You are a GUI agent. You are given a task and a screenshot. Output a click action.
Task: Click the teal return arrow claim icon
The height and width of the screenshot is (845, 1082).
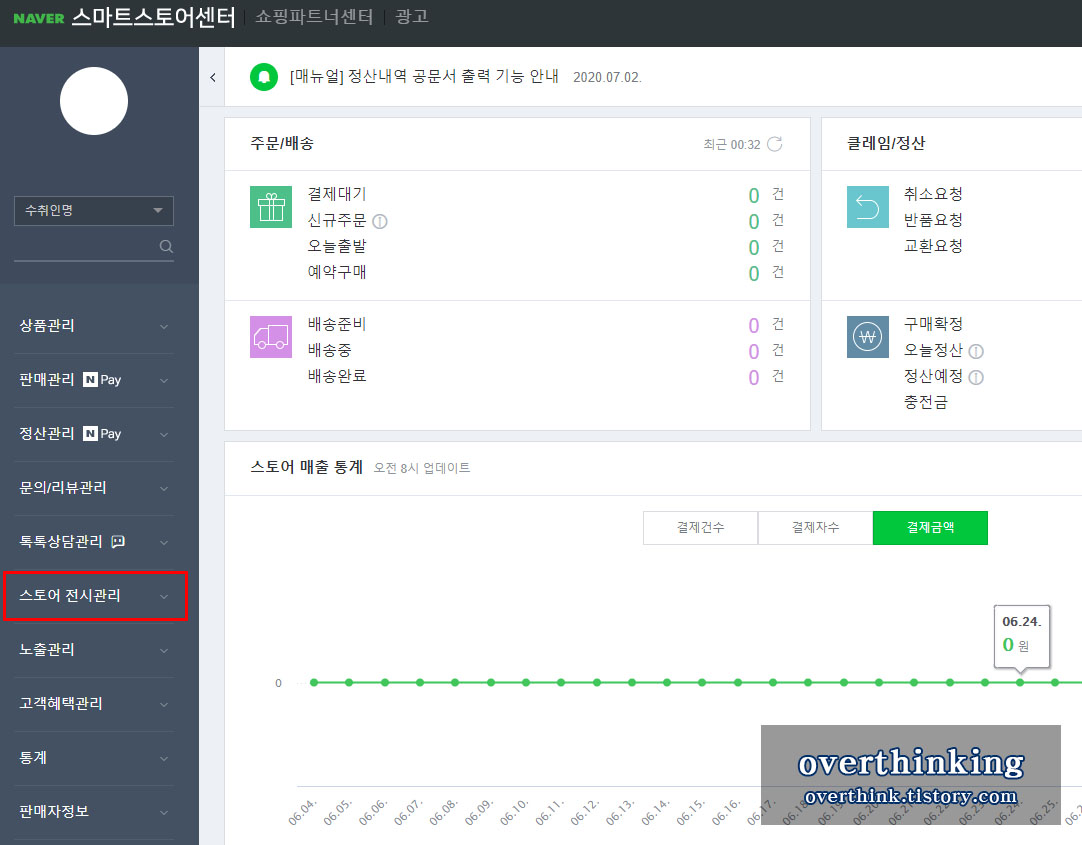coord(867,207)
